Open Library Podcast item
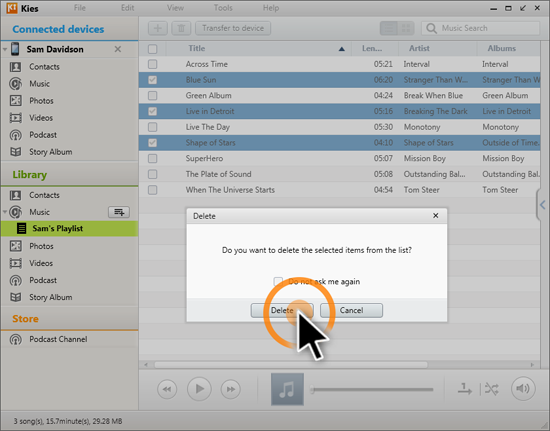550x431 pixels. pyautogui.click(x=43, y=280)
